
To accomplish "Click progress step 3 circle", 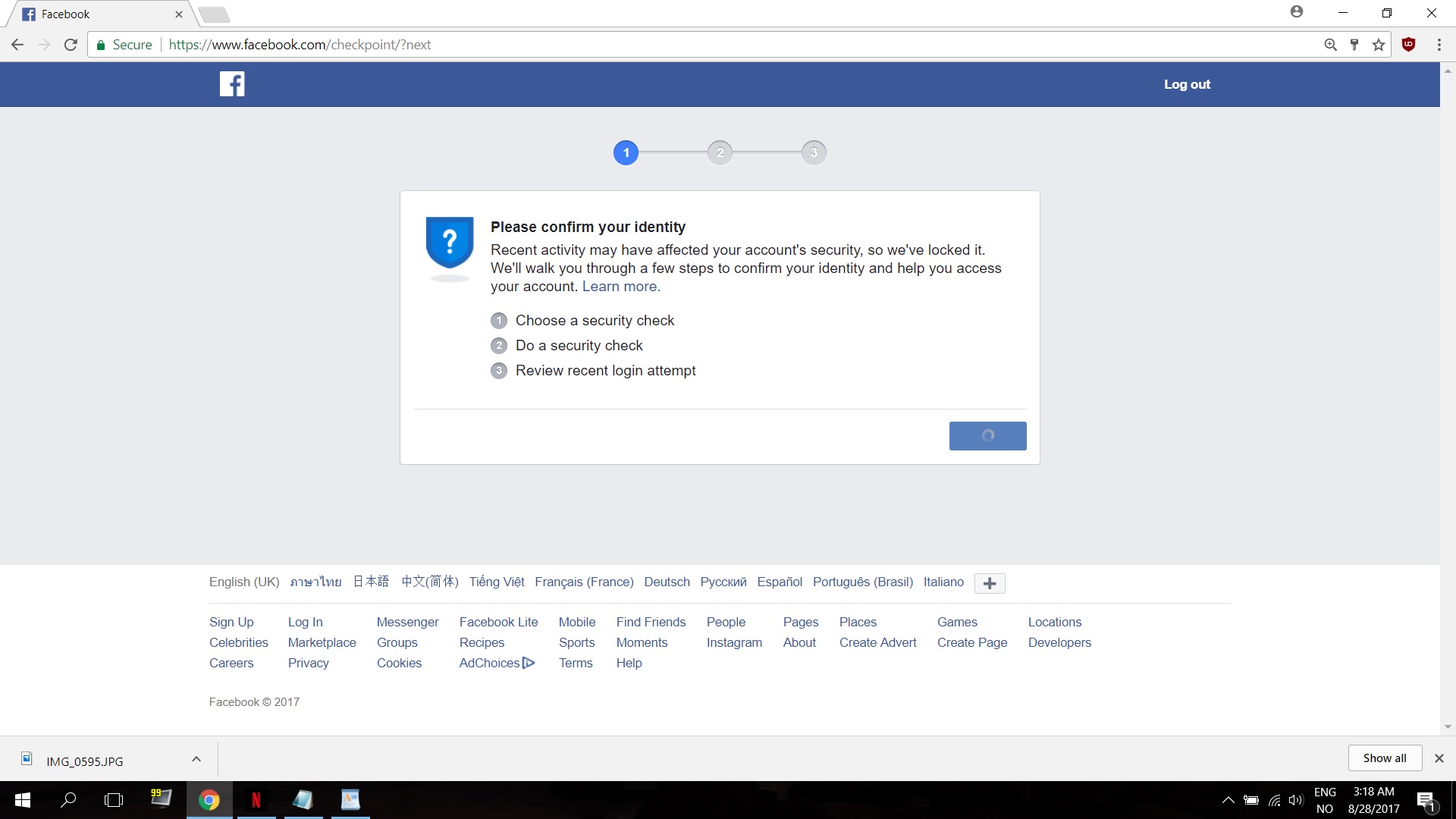I will pos(814,152).
